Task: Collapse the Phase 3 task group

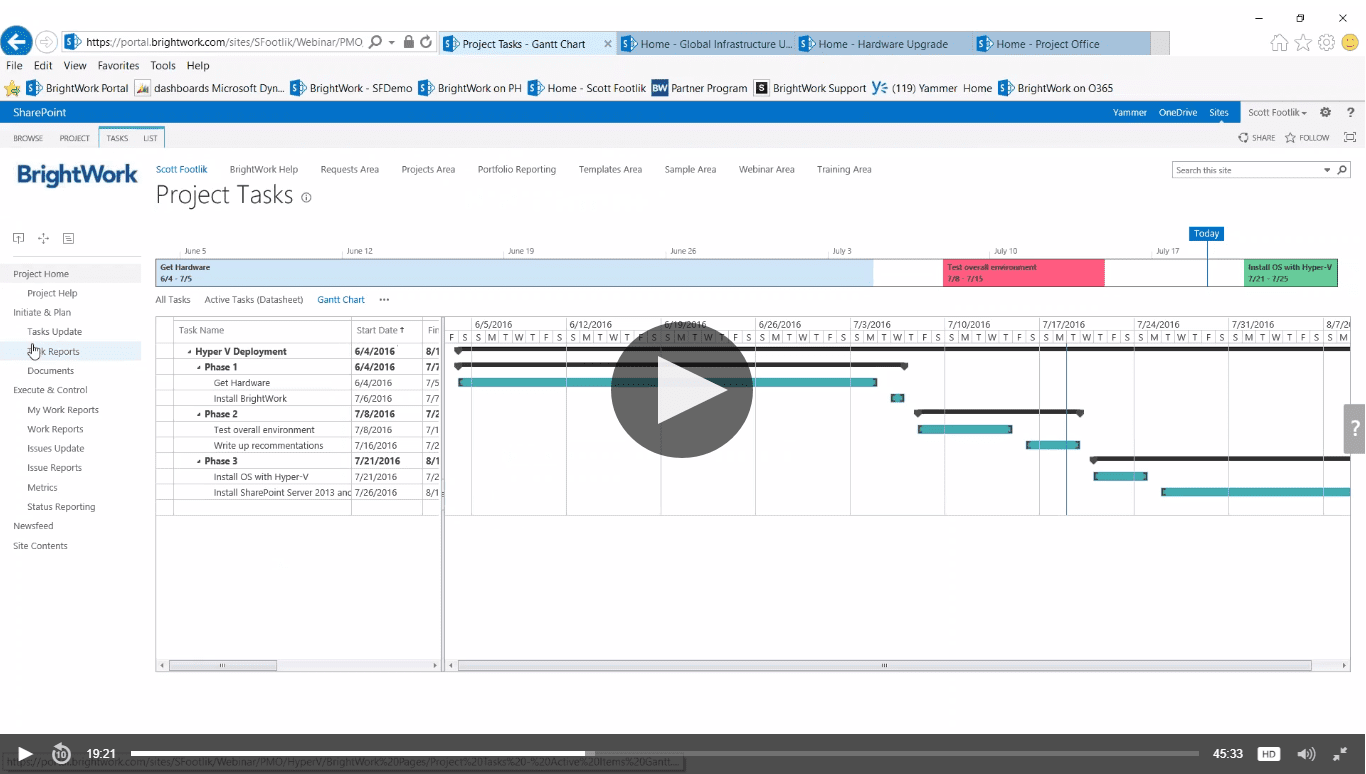Action: pyautogui.click(x=198, y=462)
